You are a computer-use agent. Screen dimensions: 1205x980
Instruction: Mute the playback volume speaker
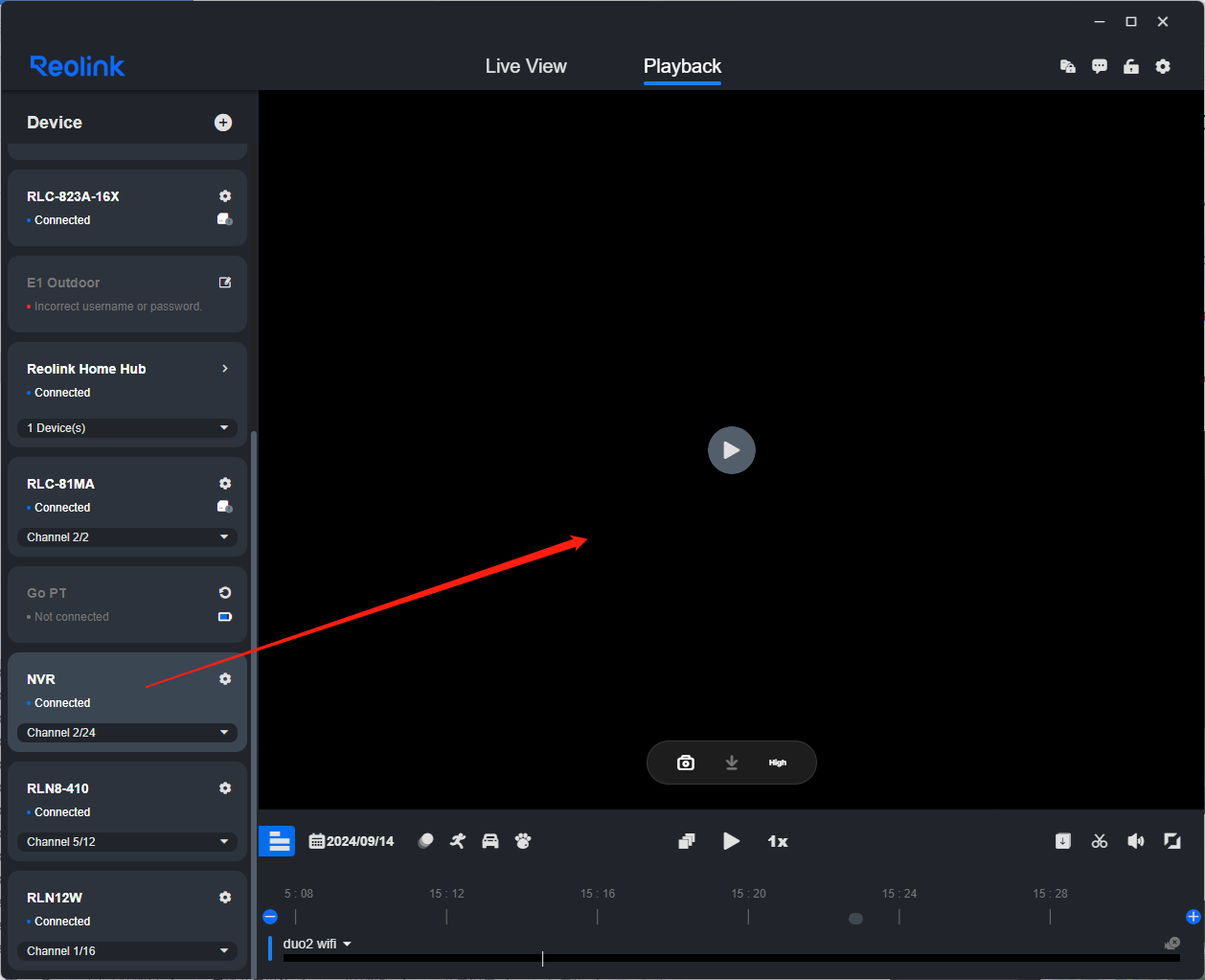(x=1136, y=841)
